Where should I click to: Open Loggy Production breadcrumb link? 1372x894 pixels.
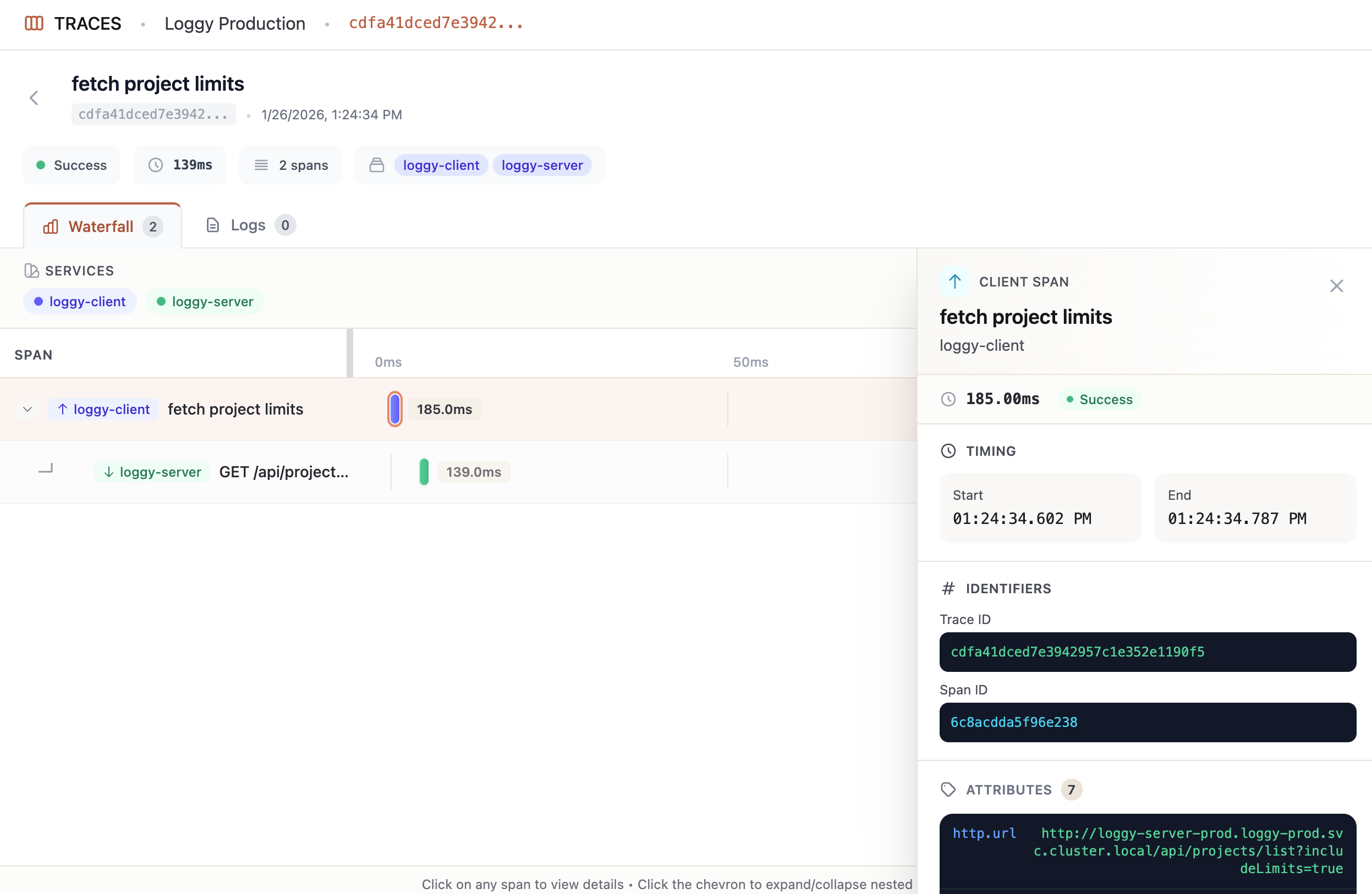(x=234, y=23)
